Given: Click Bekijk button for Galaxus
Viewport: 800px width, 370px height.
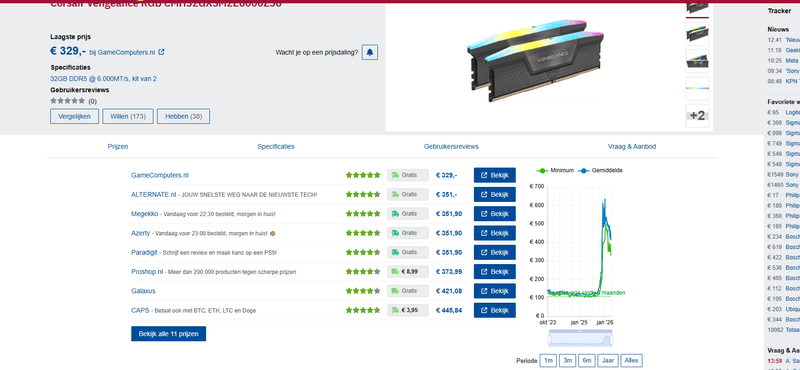Looking at the screenshot, I should [494, 291].
